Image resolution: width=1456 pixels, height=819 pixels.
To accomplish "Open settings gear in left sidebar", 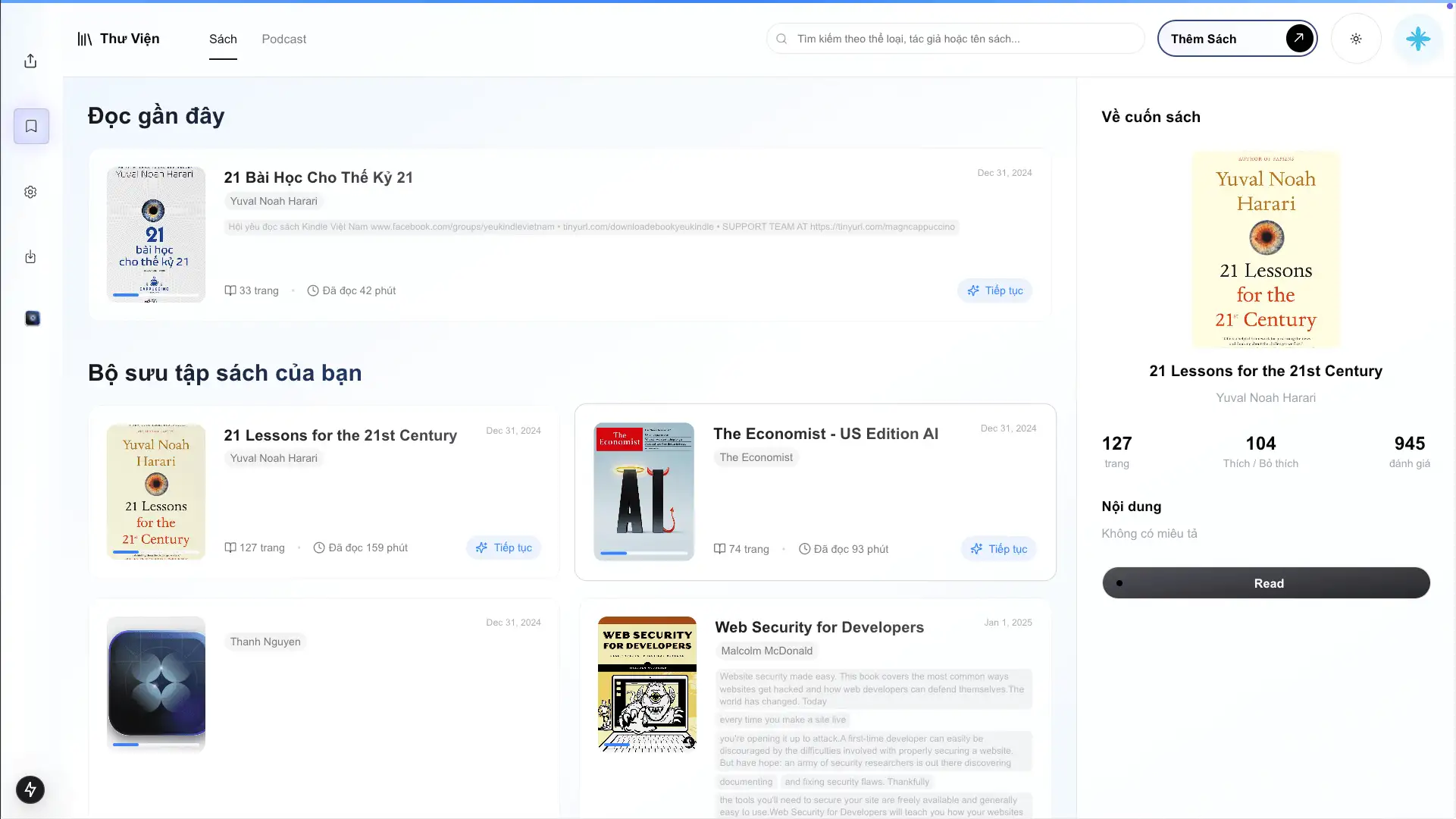I will click(30, 192).
